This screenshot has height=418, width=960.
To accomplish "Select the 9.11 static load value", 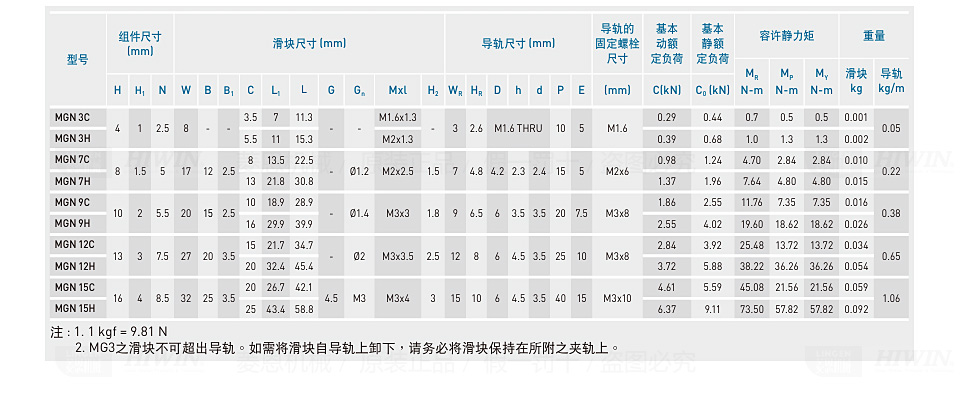I will [712, 309].
